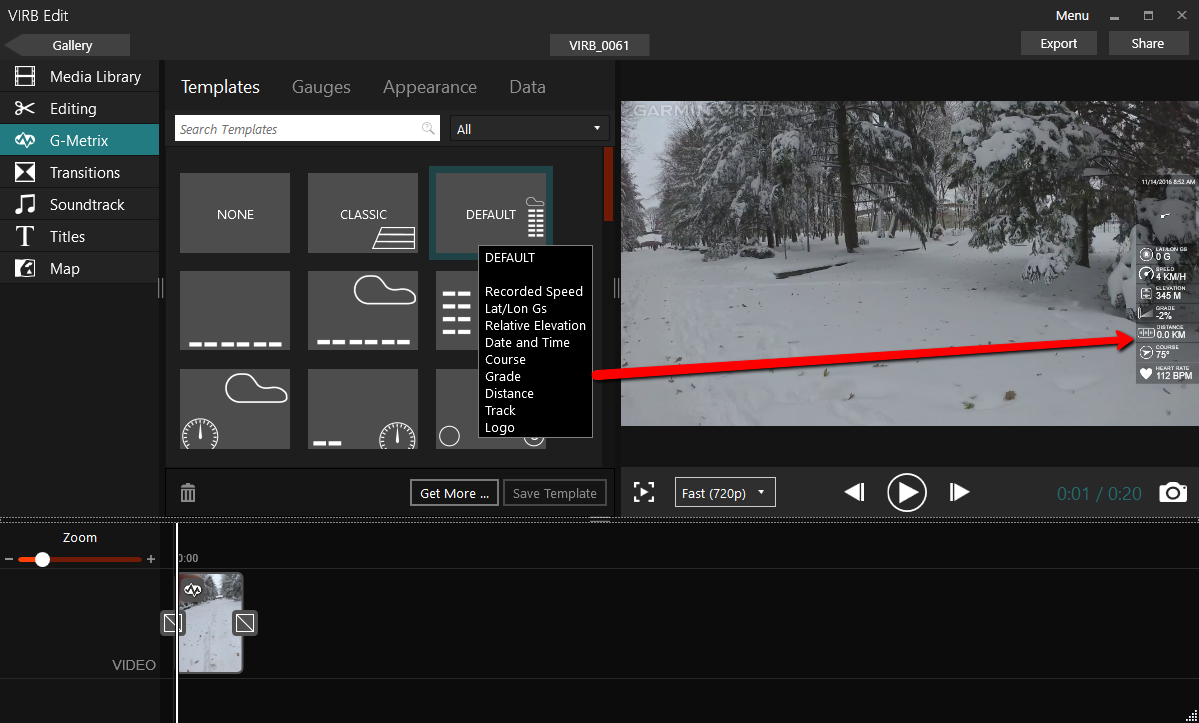Click the zoom-out minus icon
This screenshot has height=723, width=1199.
click(9, 559)
